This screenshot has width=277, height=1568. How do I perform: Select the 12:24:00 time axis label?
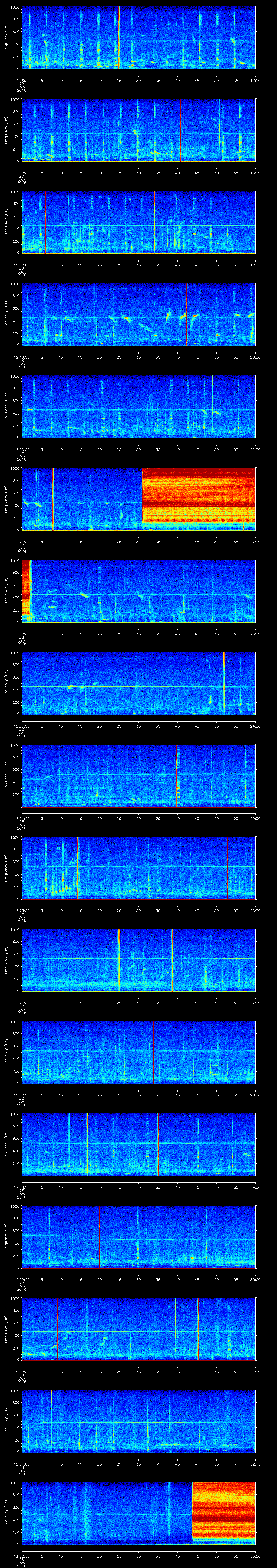coord(21,818)
